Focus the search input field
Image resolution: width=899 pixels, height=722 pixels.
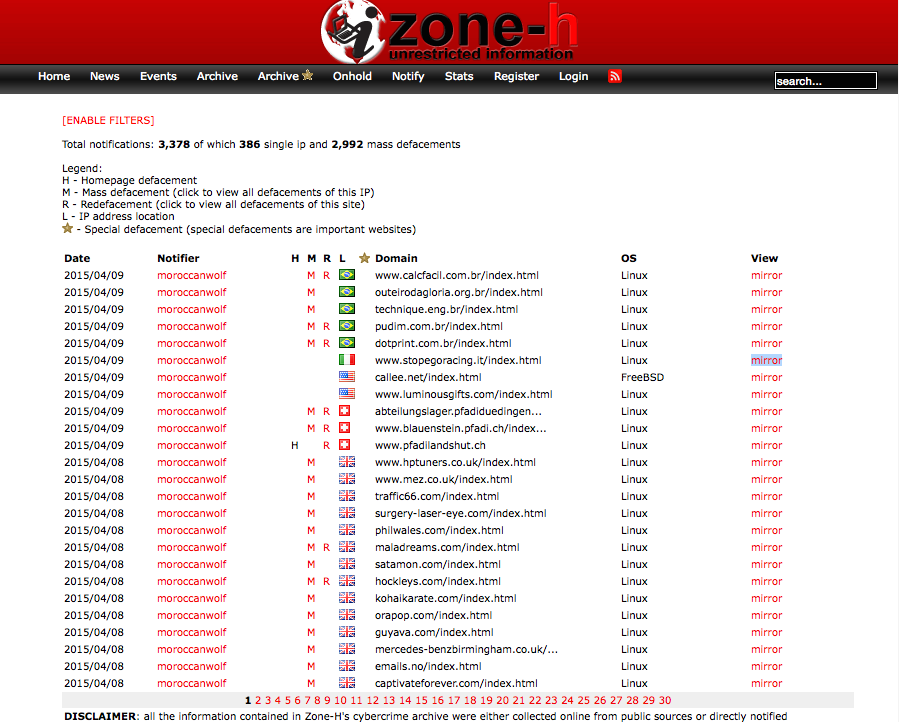[x=826, y=81]
